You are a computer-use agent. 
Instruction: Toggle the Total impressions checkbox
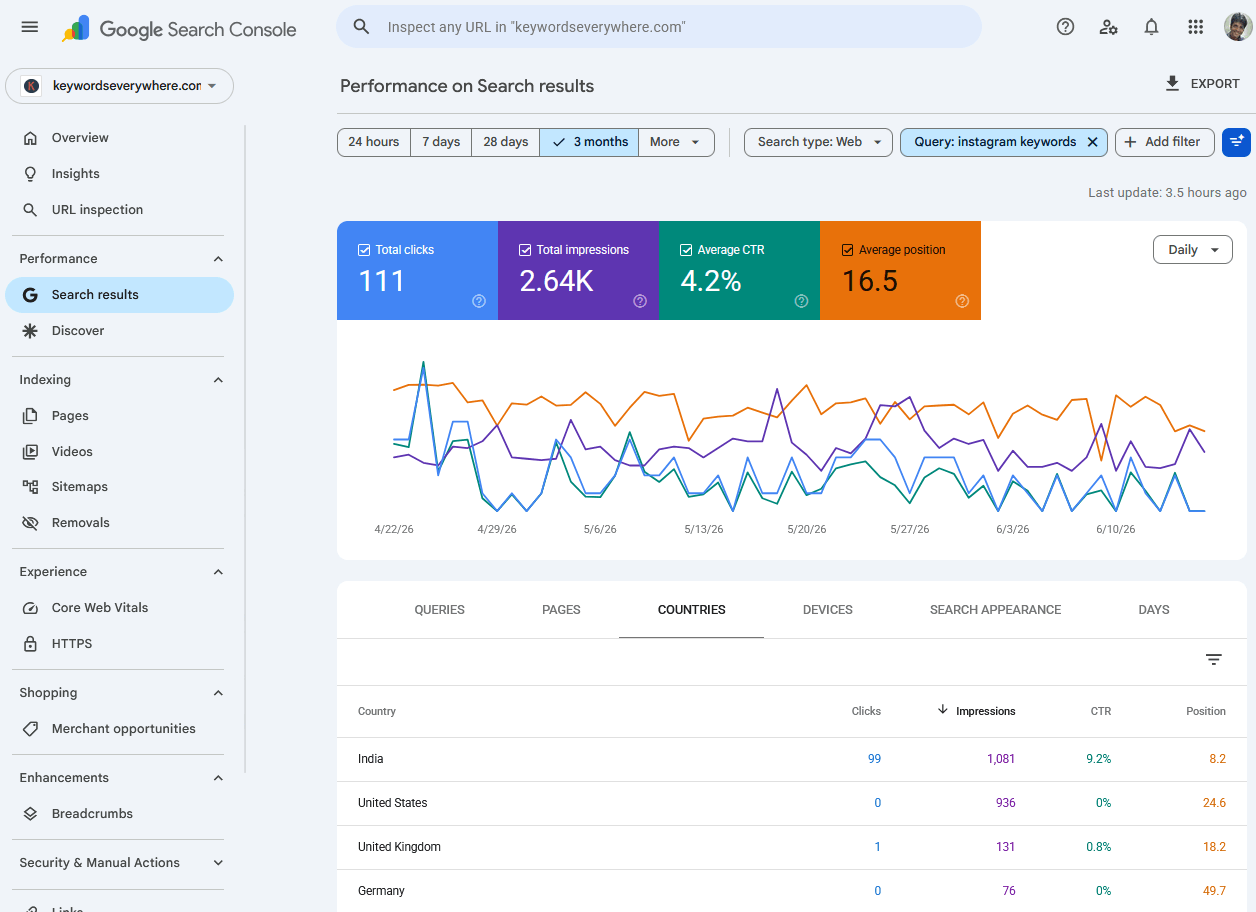525,250
